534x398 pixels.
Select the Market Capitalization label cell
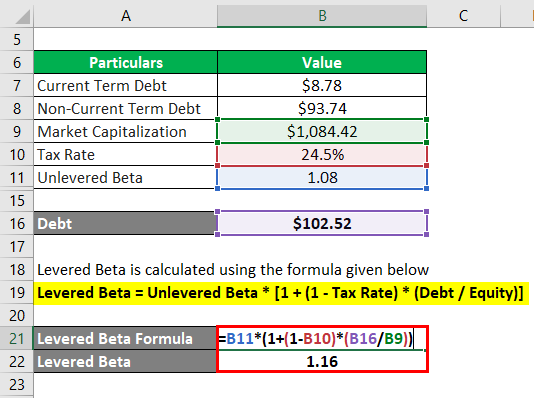126,131
